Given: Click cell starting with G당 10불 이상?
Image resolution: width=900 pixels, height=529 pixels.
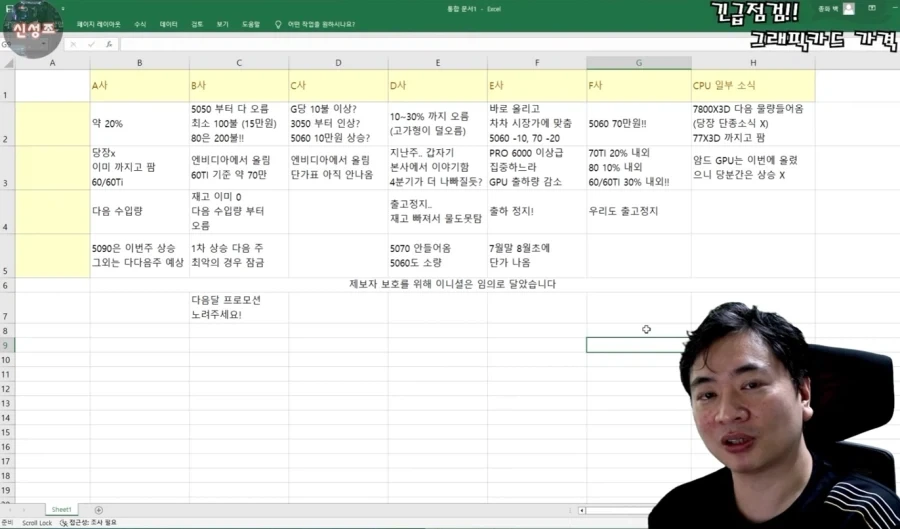Looking at the screenshot, I should (x=338, y=124).
